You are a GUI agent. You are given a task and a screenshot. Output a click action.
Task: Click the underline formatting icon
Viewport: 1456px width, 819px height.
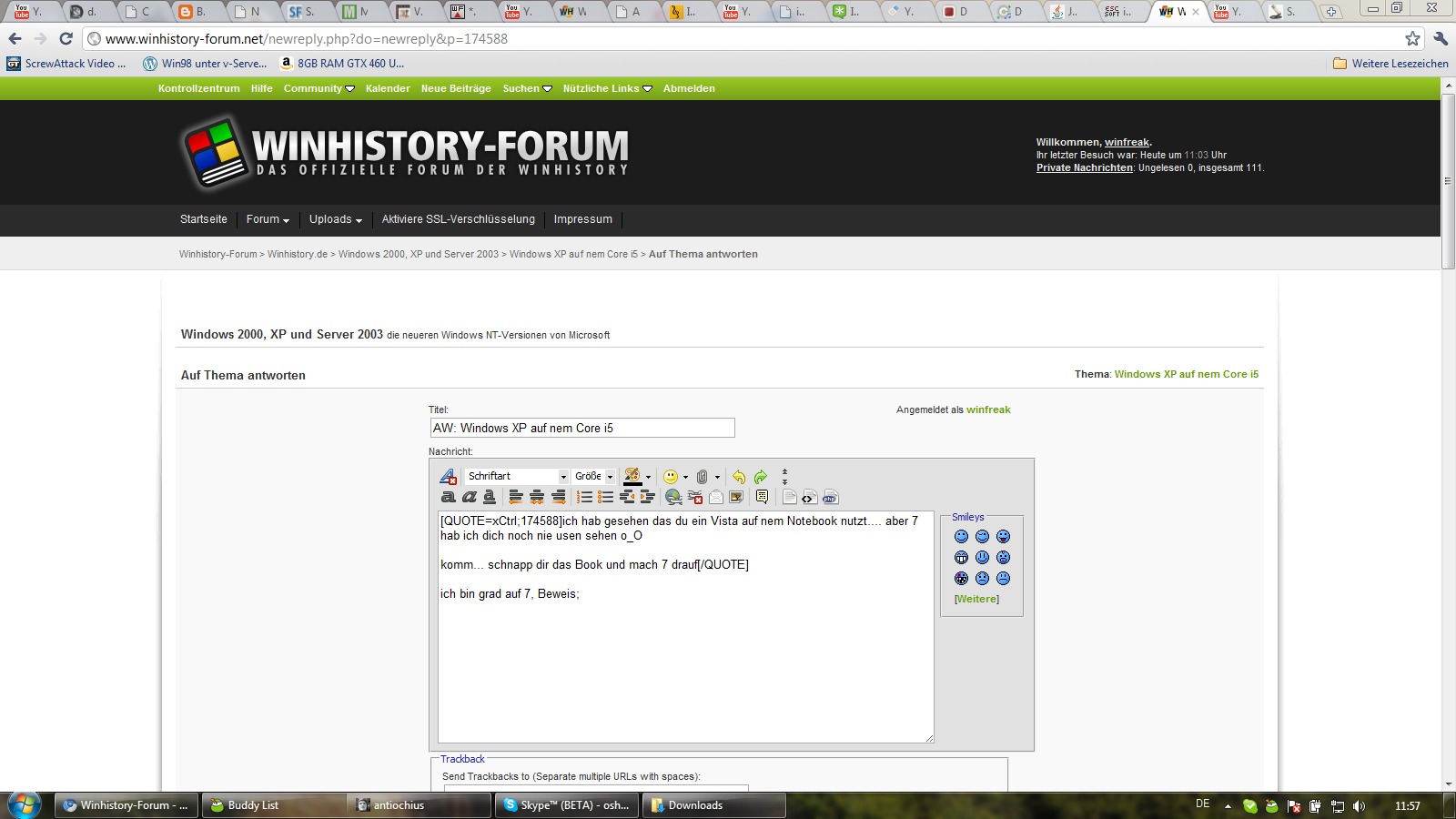pos(490,497)
